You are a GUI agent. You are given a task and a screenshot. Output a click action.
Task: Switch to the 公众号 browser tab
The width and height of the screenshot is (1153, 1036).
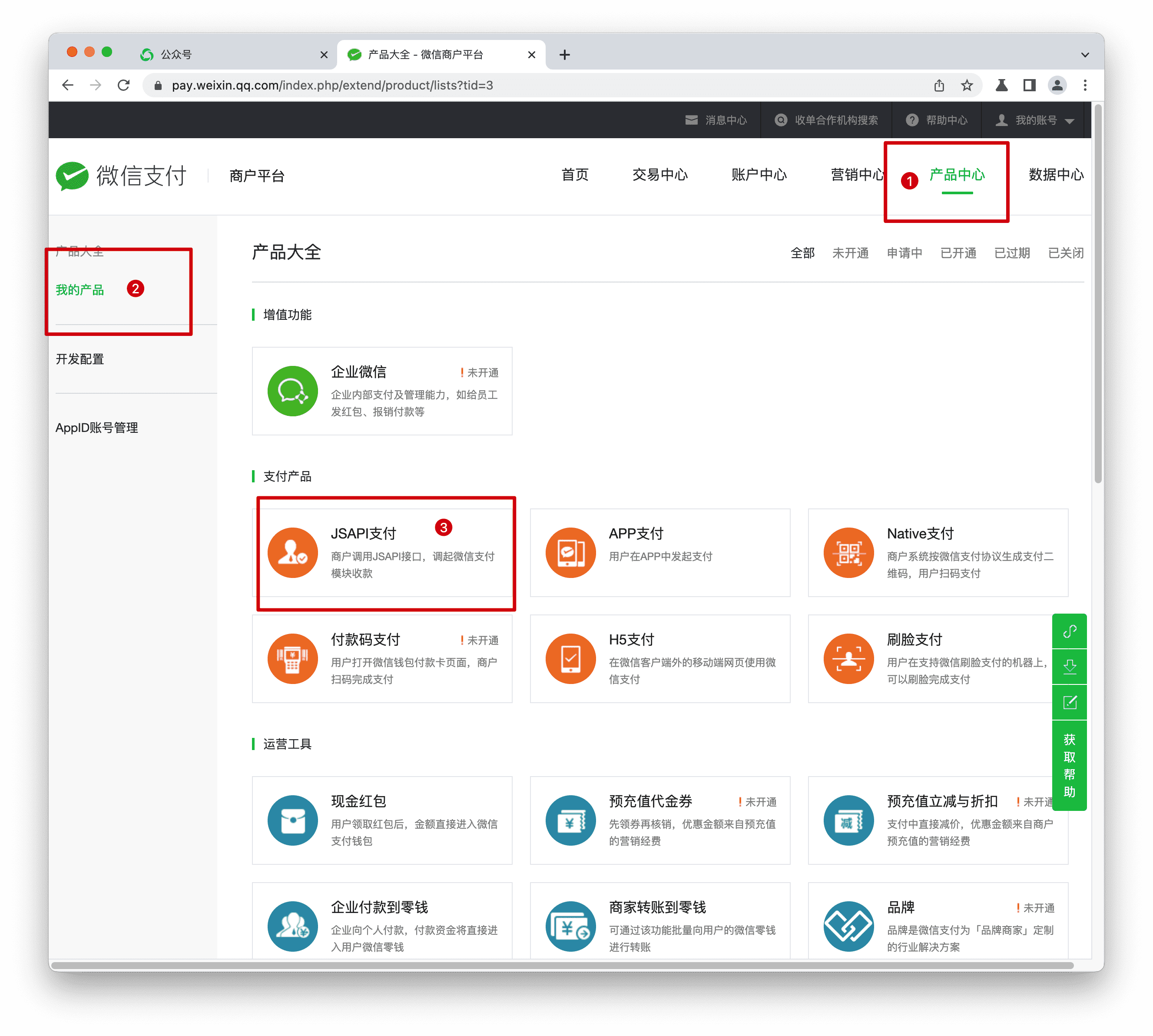tap(233, 55)
